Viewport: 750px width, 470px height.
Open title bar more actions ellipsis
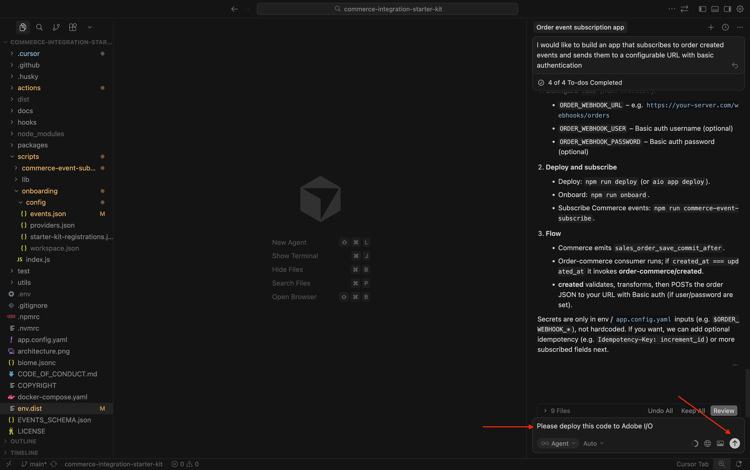pyautogui.click(x=672, y=9)
